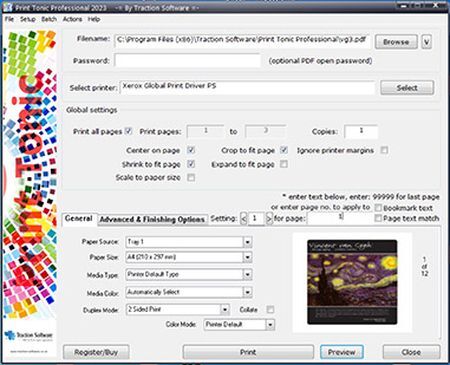Viewport: 450px width, 365px height.
Task: Click the Starry Night page preview thumbnail
Action: (x=352, y=282)
